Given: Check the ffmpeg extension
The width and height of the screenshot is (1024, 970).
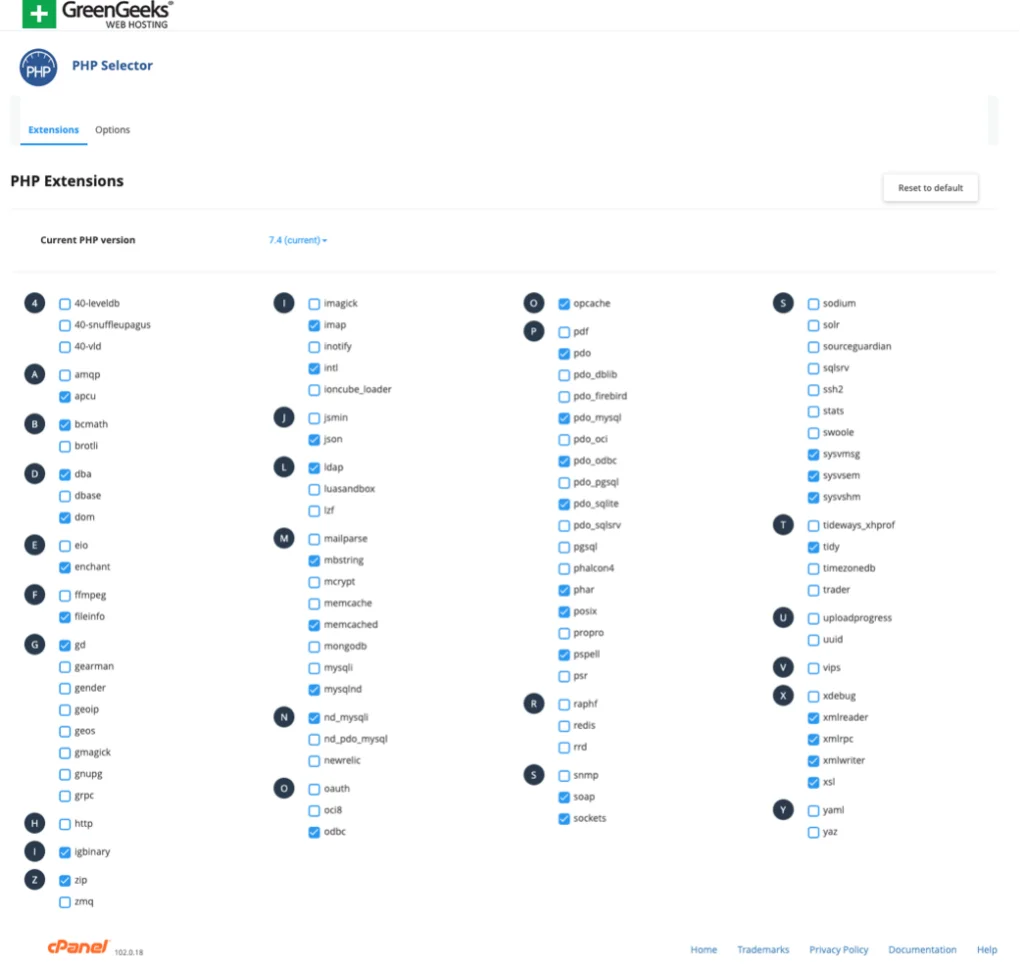Looking at the screenshot, I should pyautogui.click(x=65, y=595).
